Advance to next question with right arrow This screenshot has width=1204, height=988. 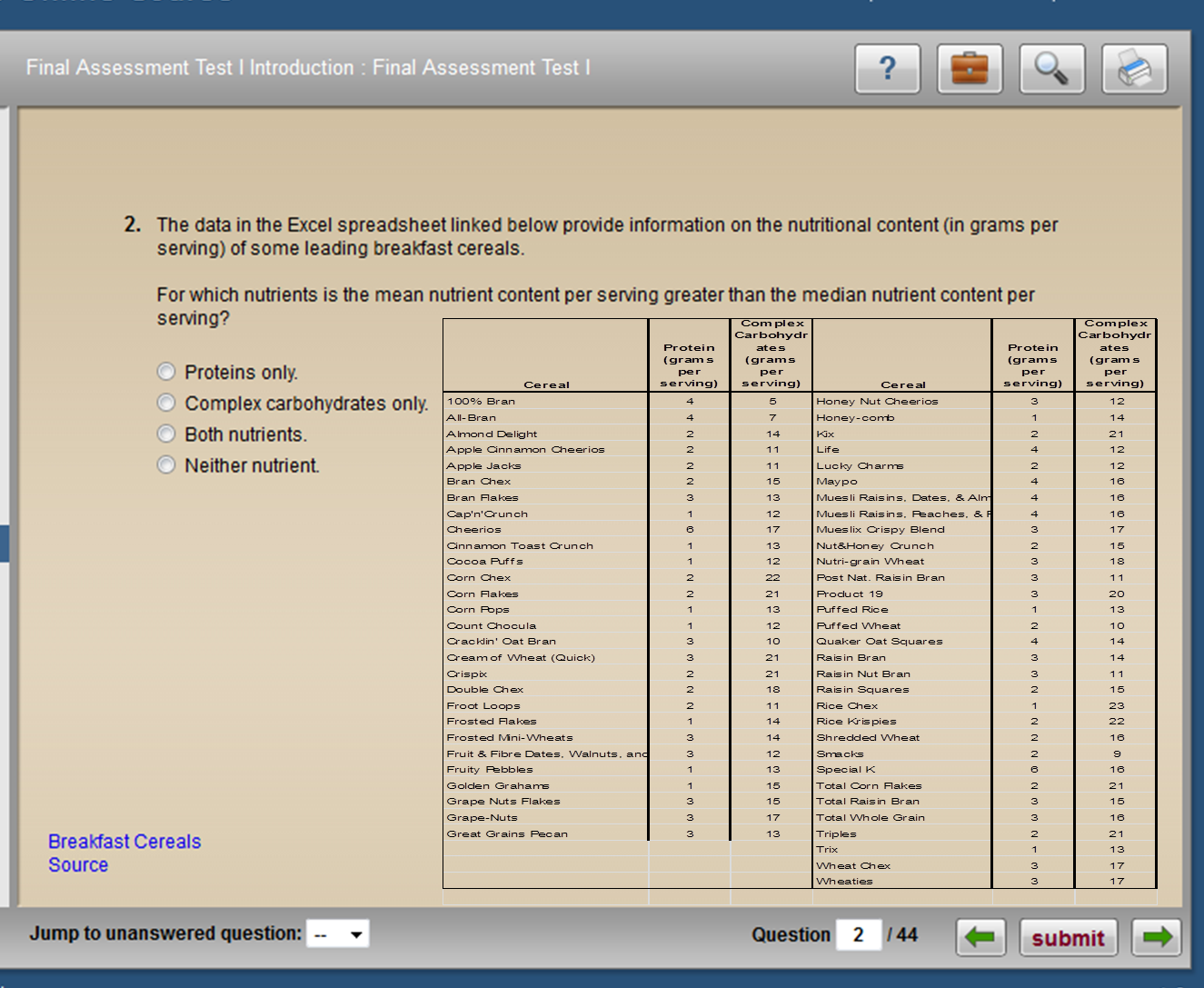click(x=1156, y=937)
